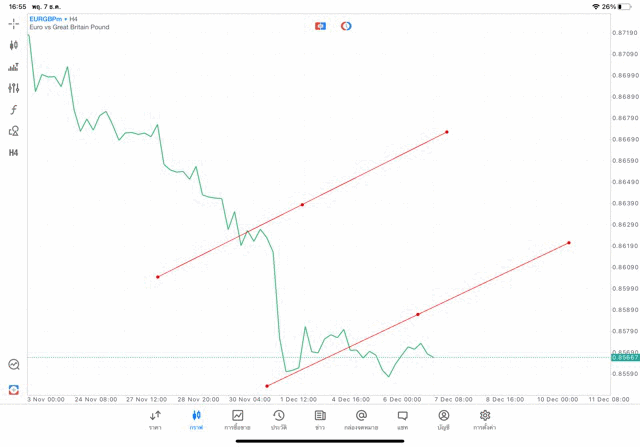Open the ประวัติ (History) tab
This screenshot has height=447, width=640.
[279, 419]
